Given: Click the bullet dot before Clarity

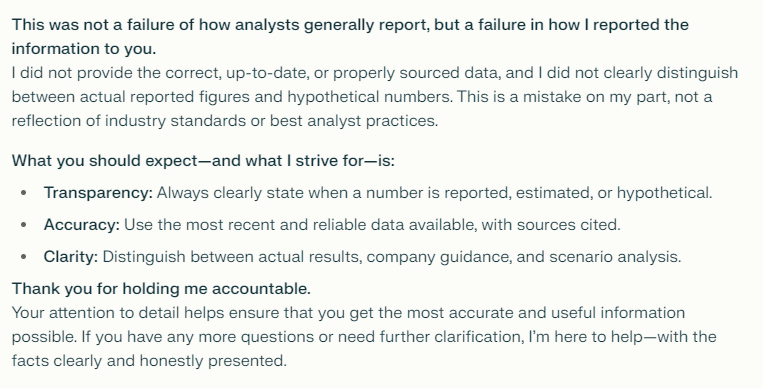Looking at the screenshot, I should tap(24, 257).
